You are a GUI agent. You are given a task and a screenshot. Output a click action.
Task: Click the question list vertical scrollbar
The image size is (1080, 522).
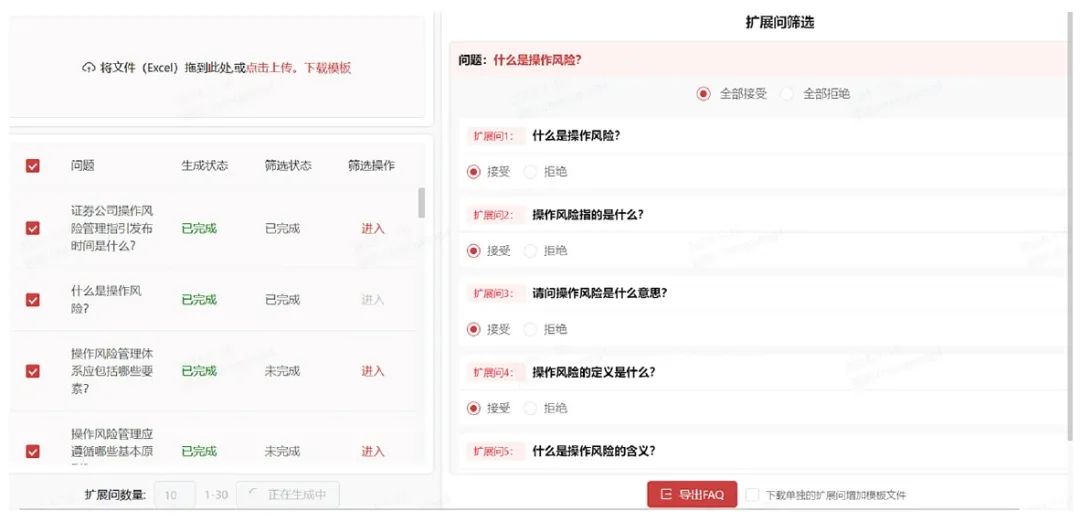422,202
